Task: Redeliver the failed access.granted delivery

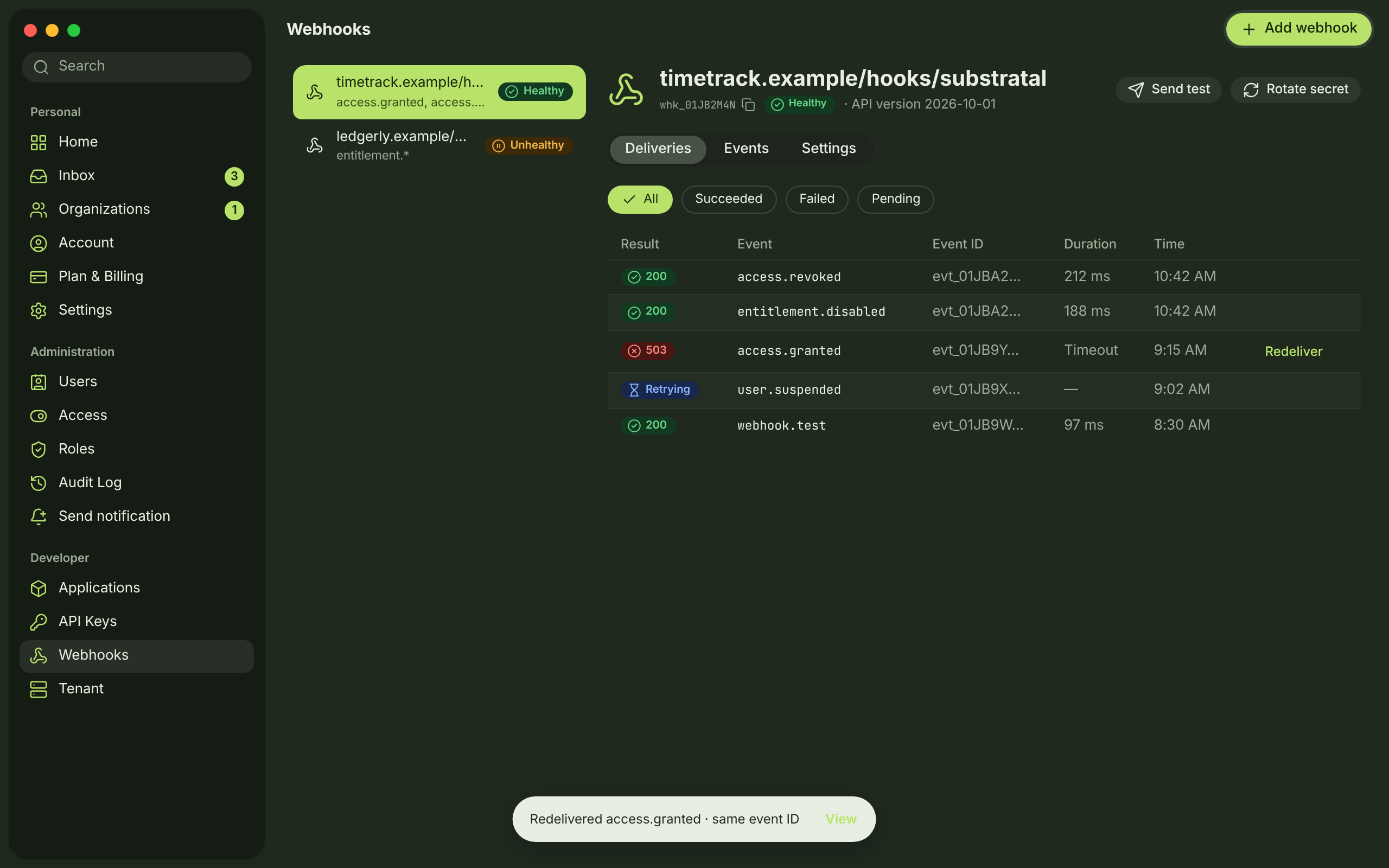Action: point(1293,352)
